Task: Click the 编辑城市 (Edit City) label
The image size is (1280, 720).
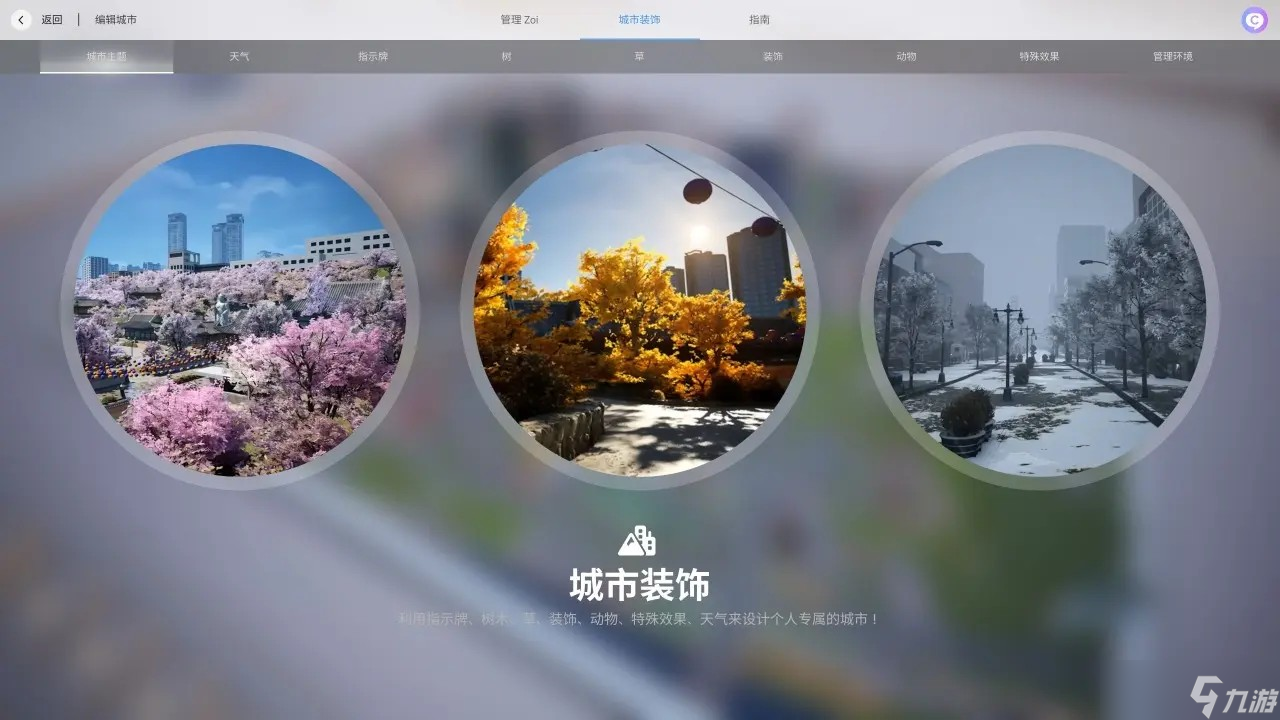Action: point(113,18)
